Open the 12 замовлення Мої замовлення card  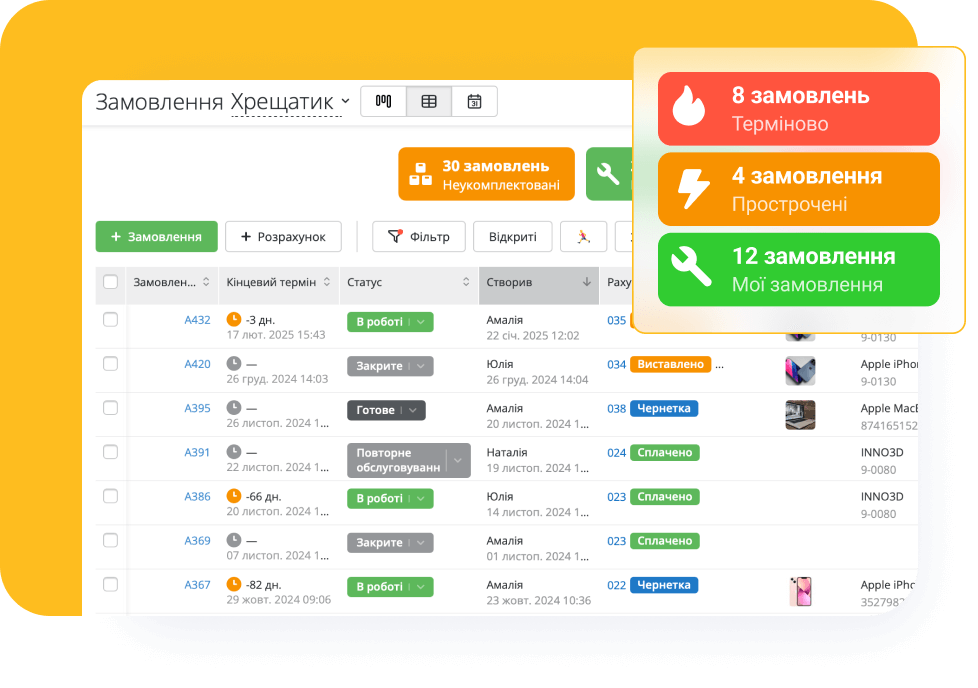click(x=798, y=270)
